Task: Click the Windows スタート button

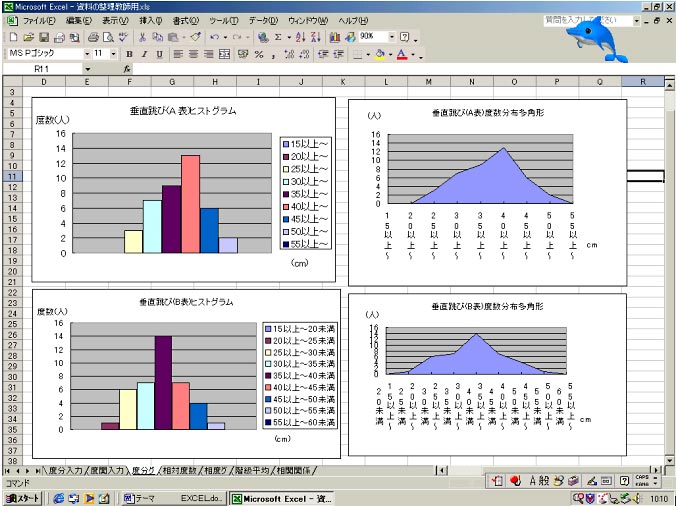Action: click(23, 497)
